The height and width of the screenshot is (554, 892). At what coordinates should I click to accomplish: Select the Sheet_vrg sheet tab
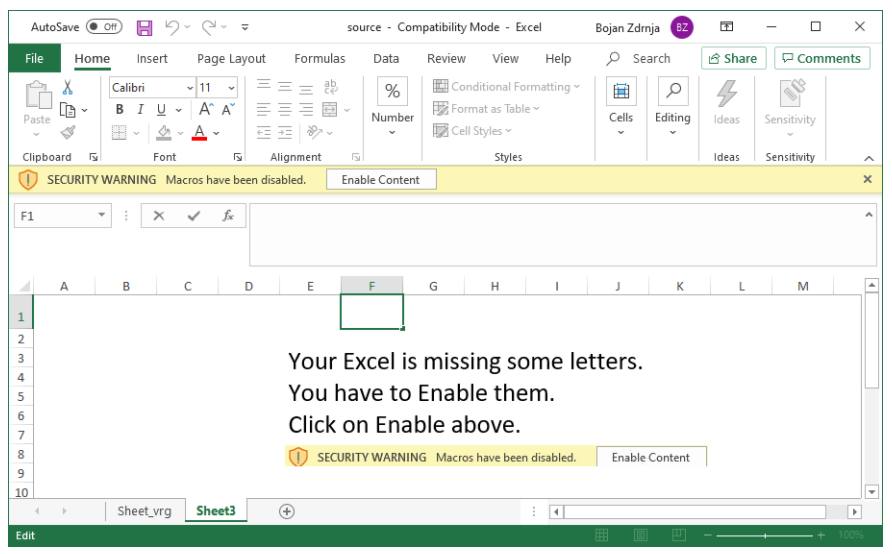144,511
